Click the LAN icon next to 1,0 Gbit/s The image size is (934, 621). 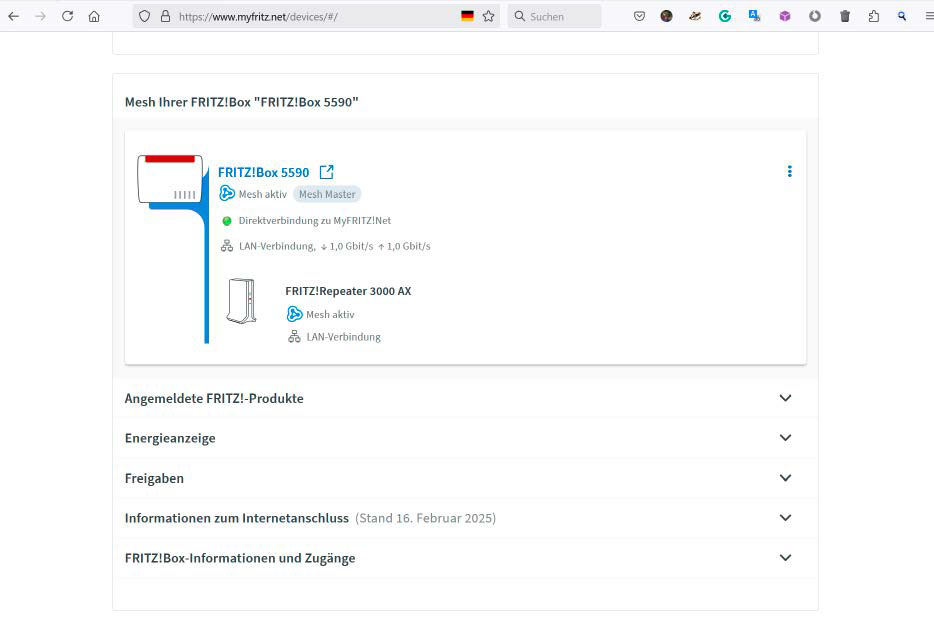coord(226,246)
